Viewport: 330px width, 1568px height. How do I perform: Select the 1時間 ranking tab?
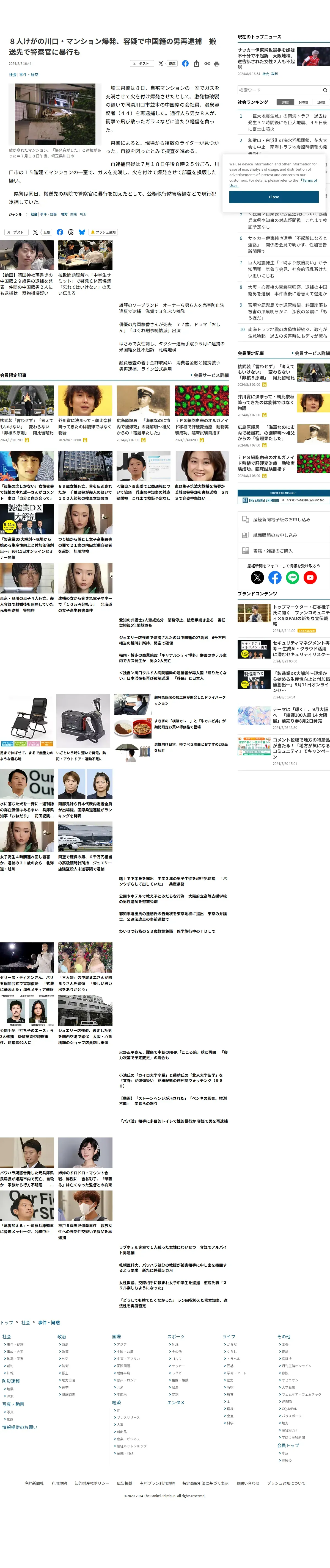(285, 102)
